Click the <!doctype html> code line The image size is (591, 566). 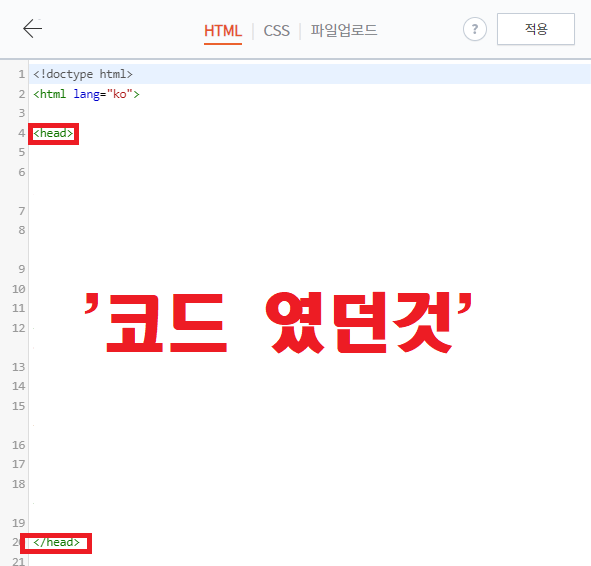[x=83, y=74]
